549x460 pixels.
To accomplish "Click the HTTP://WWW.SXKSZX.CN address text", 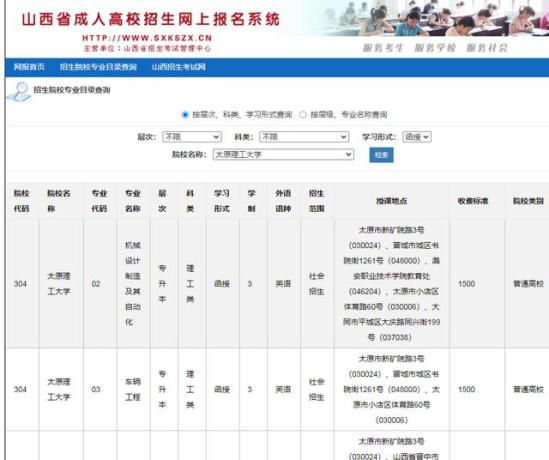I will click(x=147, y=38).
